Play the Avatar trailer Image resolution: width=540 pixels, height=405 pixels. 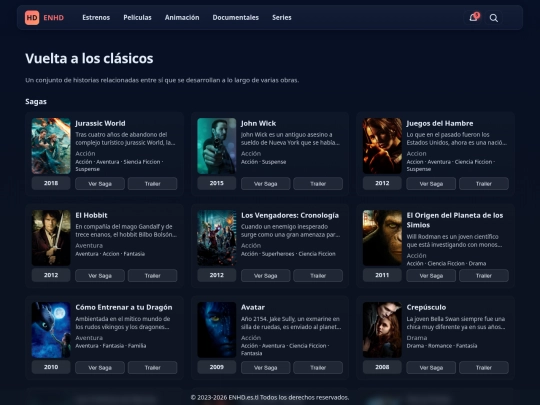coord(318,367)
